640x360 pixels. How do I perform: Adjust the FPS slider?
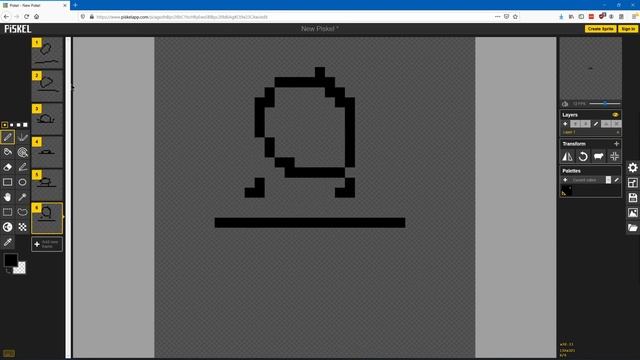(x=605, y=104)
